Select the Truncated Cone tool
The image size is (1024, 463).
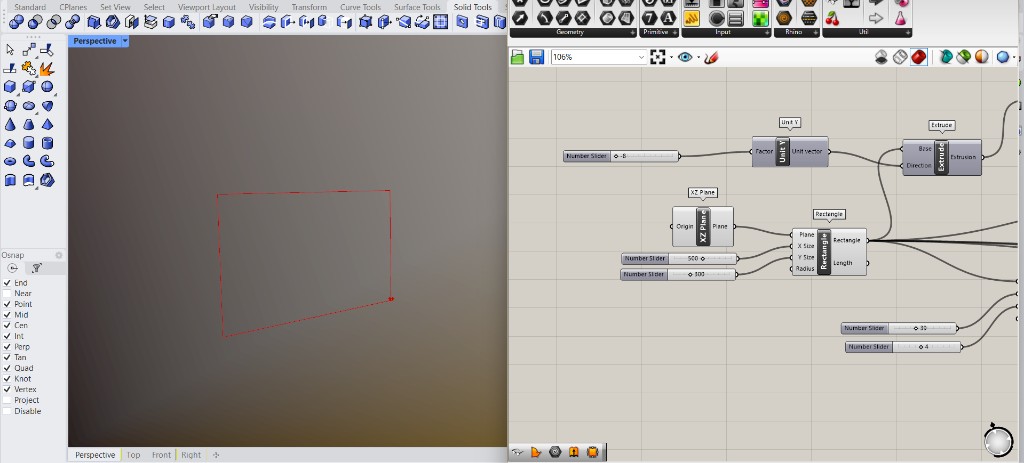coord(29,125)
